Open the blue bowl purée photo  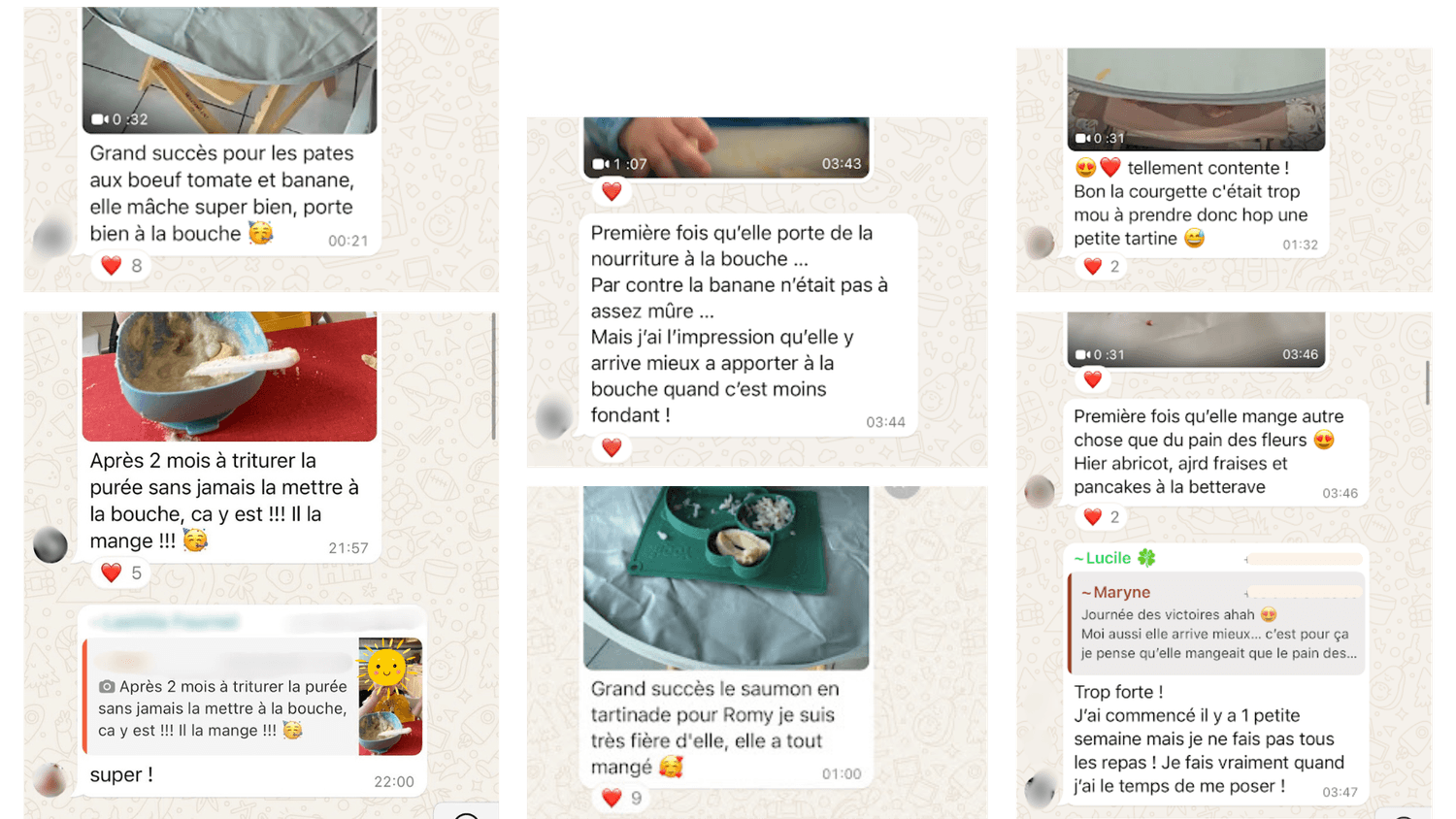229,377
